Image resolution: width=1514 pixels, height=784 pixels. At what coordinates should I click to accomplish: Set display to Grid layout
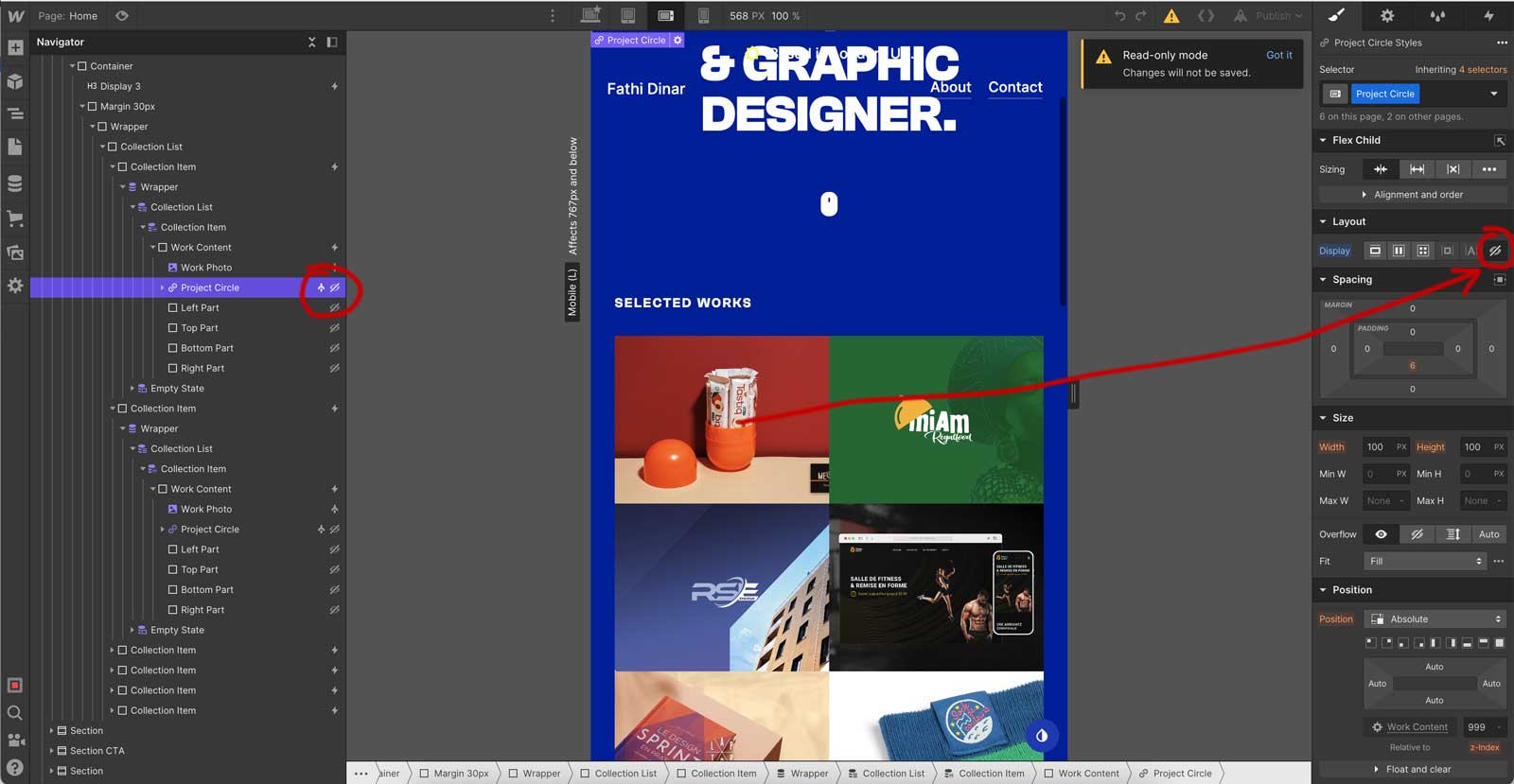(1422, 251)
